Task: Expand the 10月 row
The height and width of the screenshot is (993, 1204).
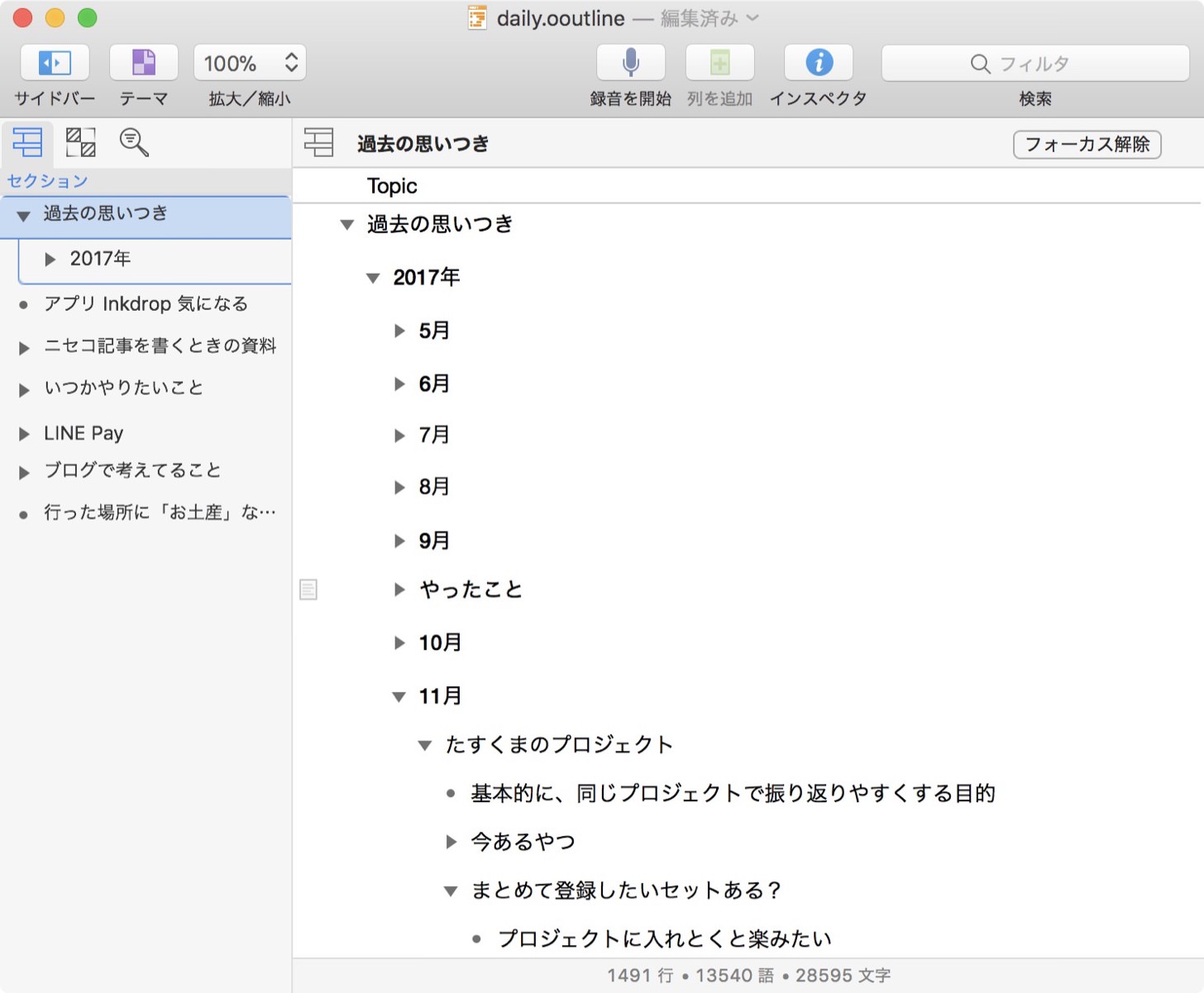Action: click(x=399, y=642)
